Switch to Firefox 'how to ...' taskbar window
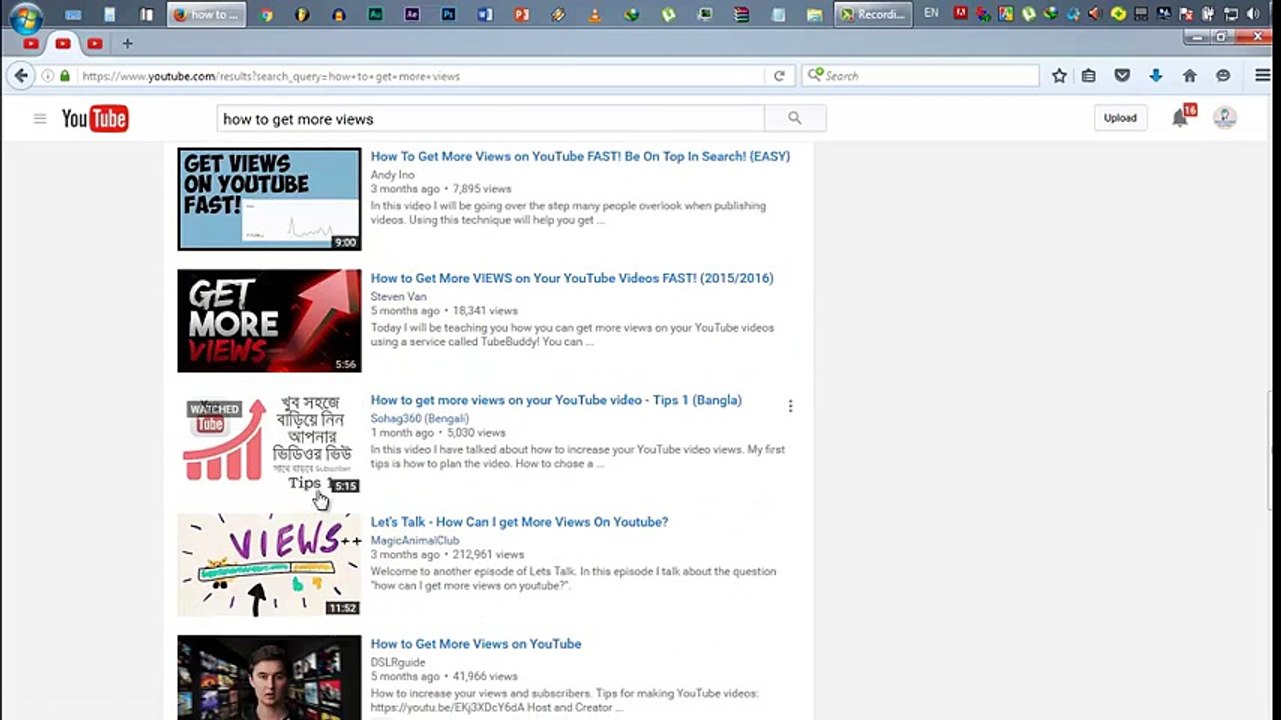 coord(207,15)
